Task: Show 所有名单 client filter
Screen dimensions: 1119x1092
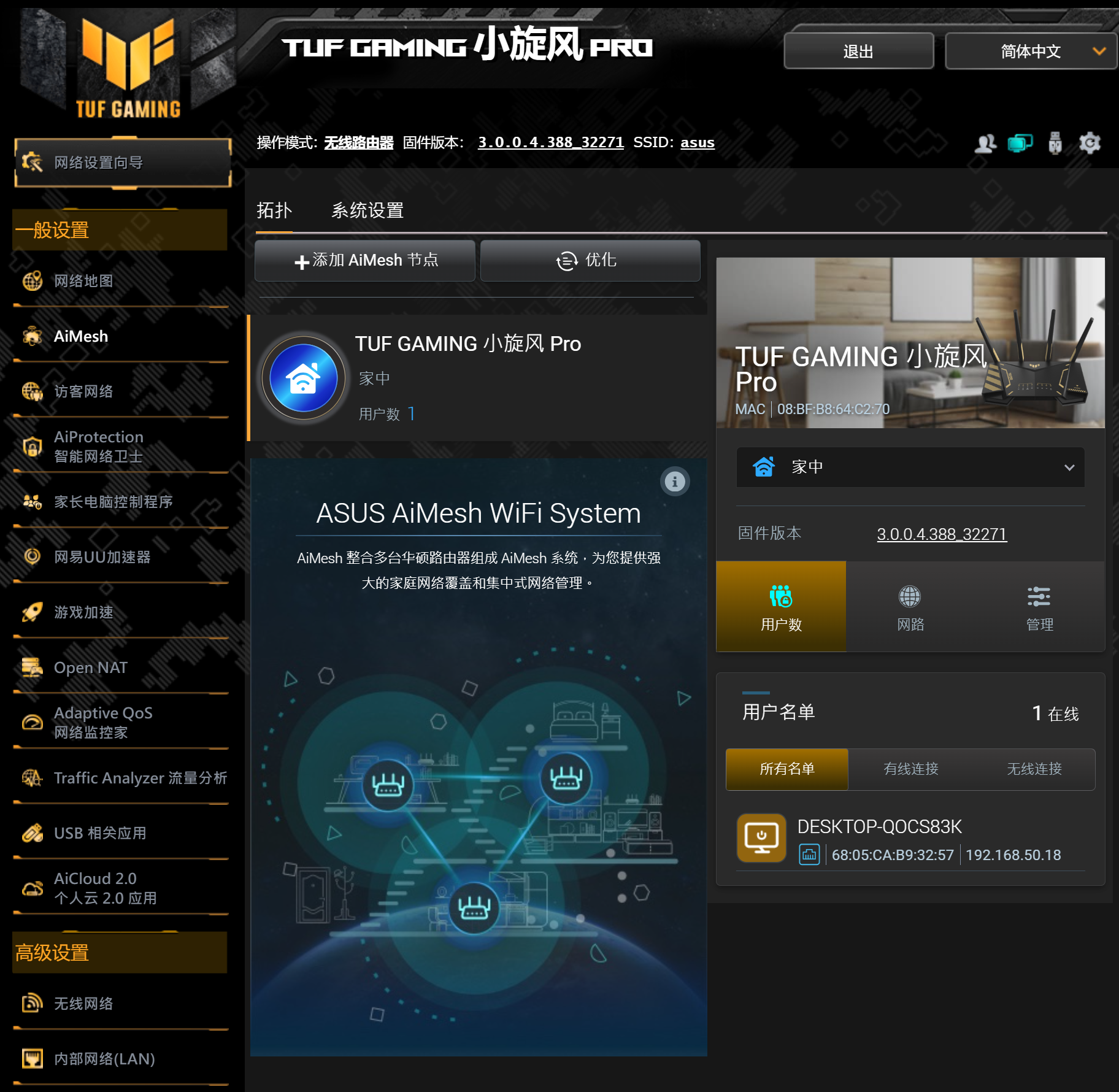Action: (x=787, y=769)
